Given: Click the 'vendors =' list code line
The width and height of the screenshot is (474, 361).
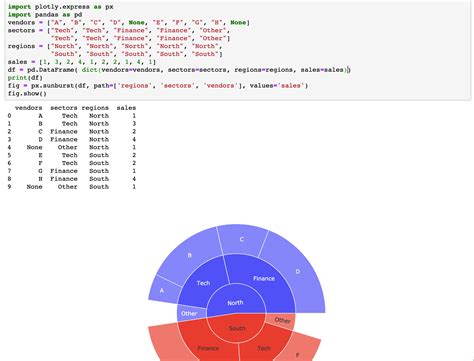Looking at the screenshot, I should (x=129, y=23).
